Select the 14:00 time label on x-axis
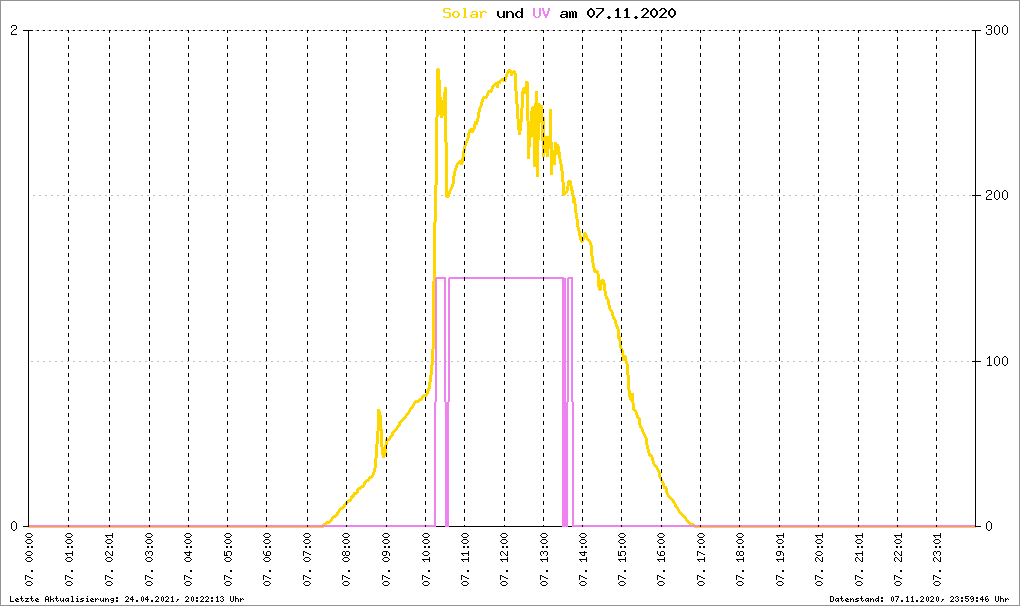Image resolution: width=1020 pixels, height=606 pixels. [584, 560]
